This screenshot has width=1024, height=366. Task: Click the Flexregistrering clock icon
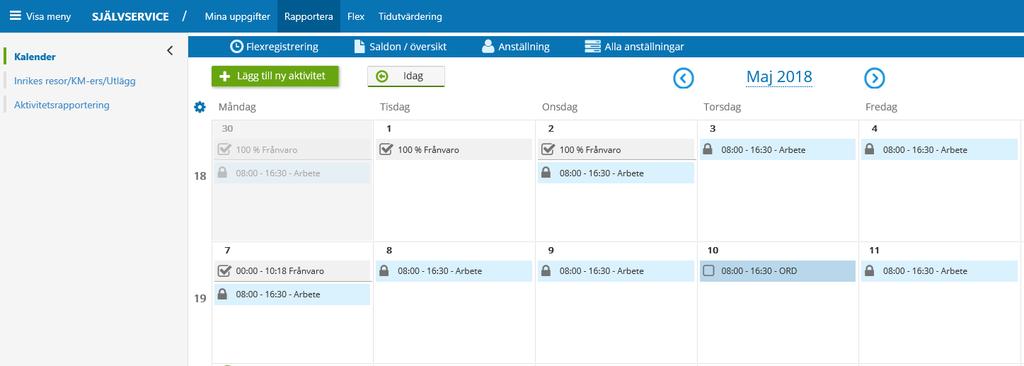point(236,46)
